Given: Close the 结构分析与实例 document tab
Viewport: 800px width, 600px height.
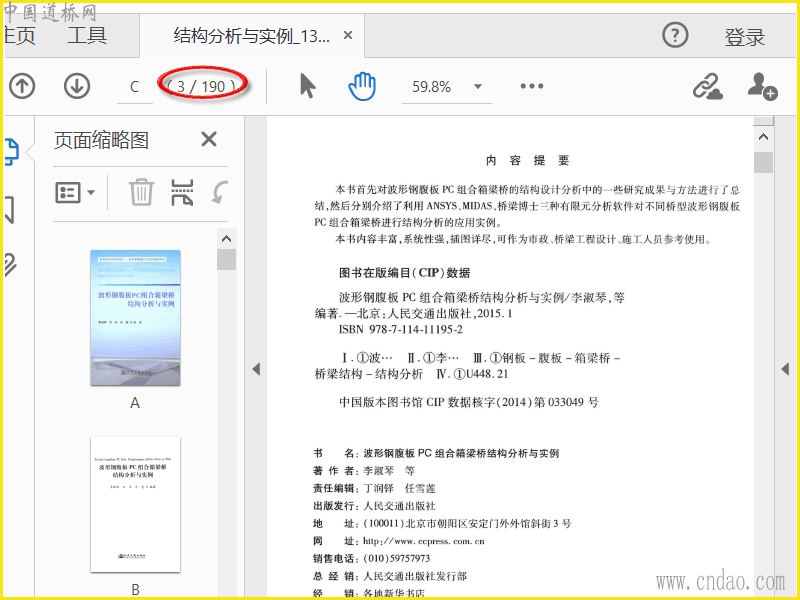Looking at the screenshot, I should [x=348, y=35].
